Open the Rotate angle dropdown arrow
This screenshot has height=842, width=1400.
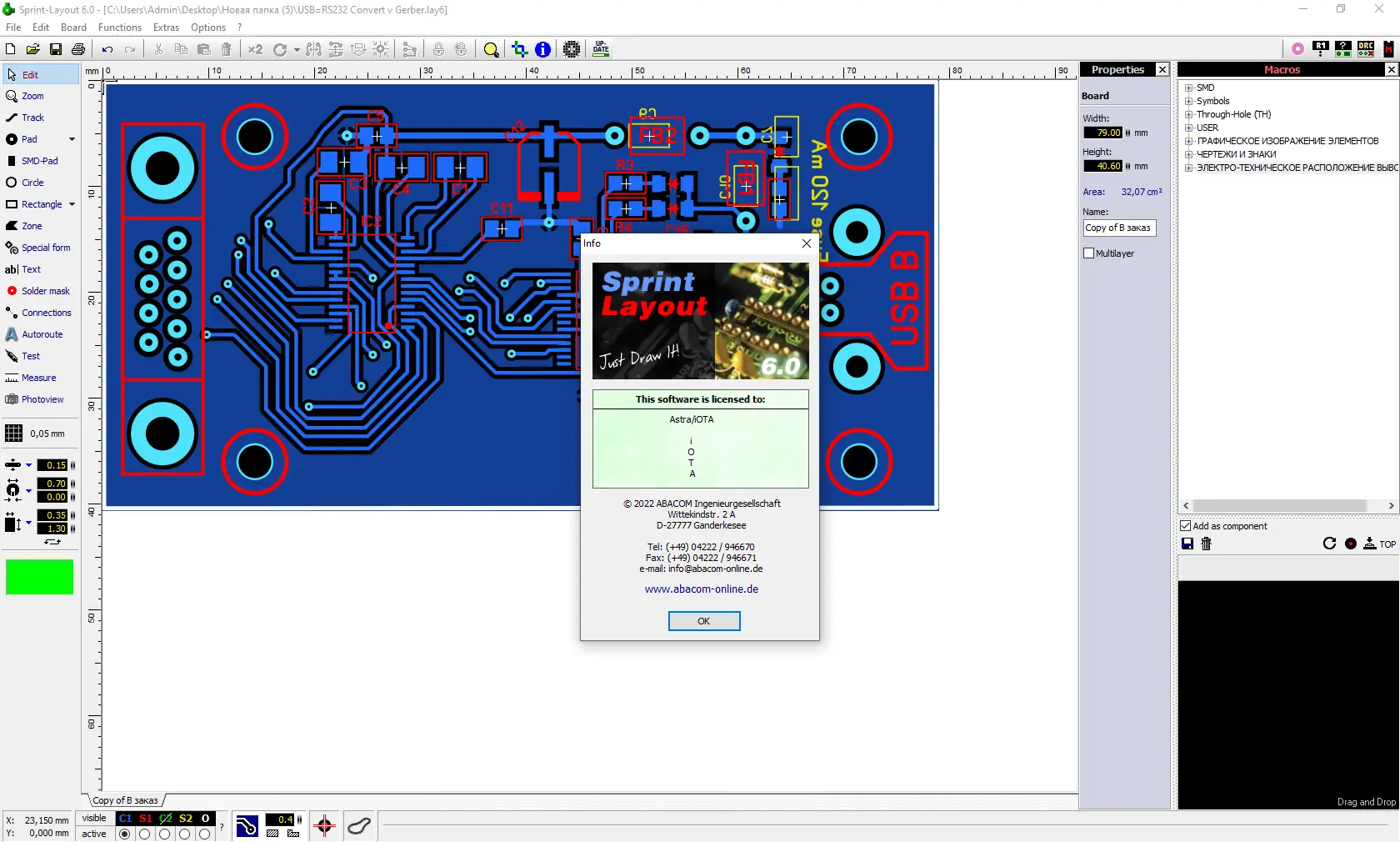296,50
